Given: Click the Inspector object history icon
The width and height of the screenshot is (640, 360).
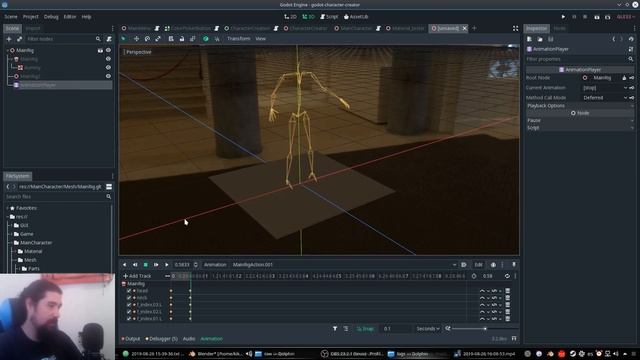Looking at the screenshot, I should click(631, 39).
